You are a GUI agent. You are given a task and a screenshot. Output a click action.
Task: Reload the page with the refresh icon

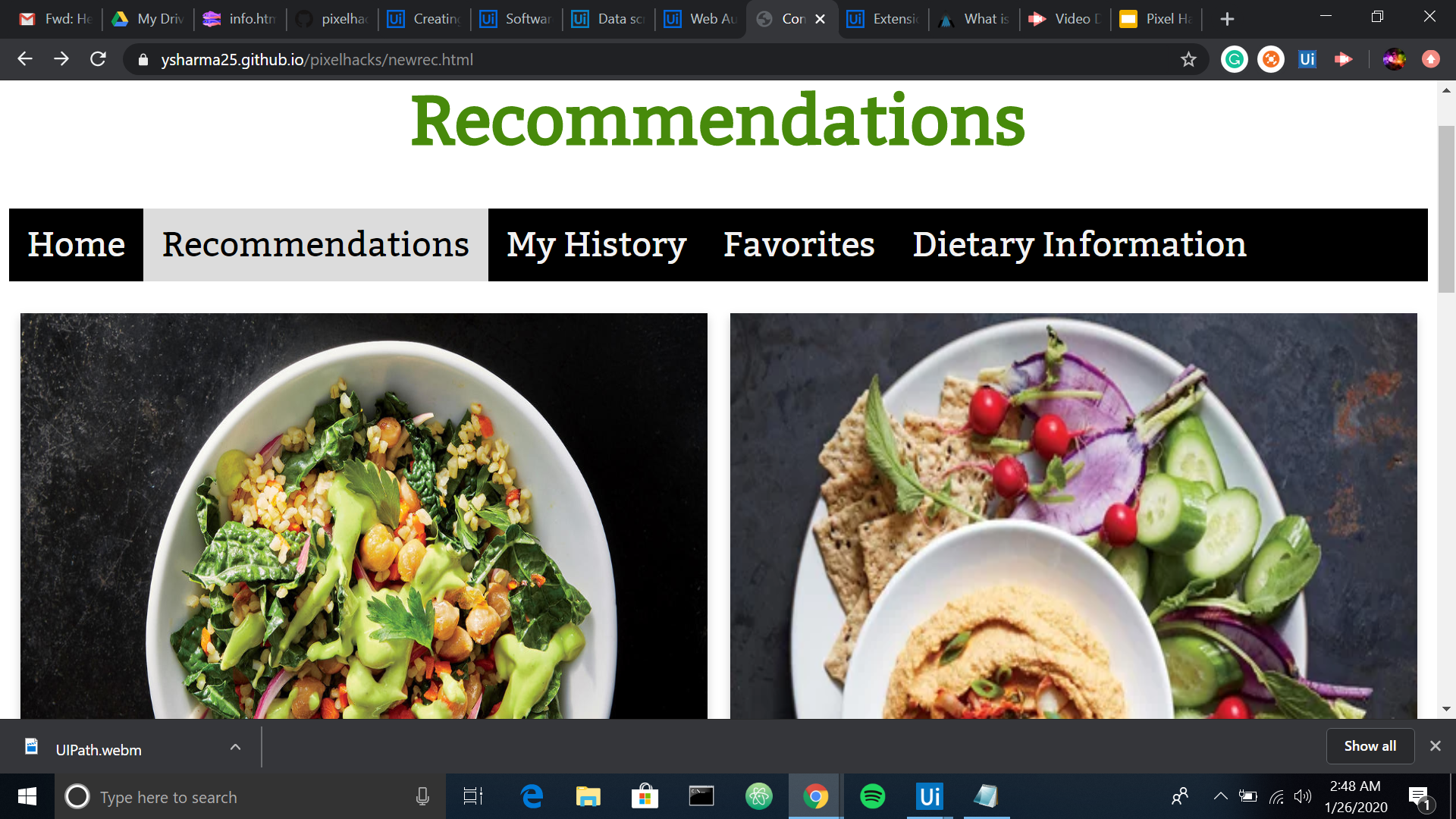tap(98, 59)
